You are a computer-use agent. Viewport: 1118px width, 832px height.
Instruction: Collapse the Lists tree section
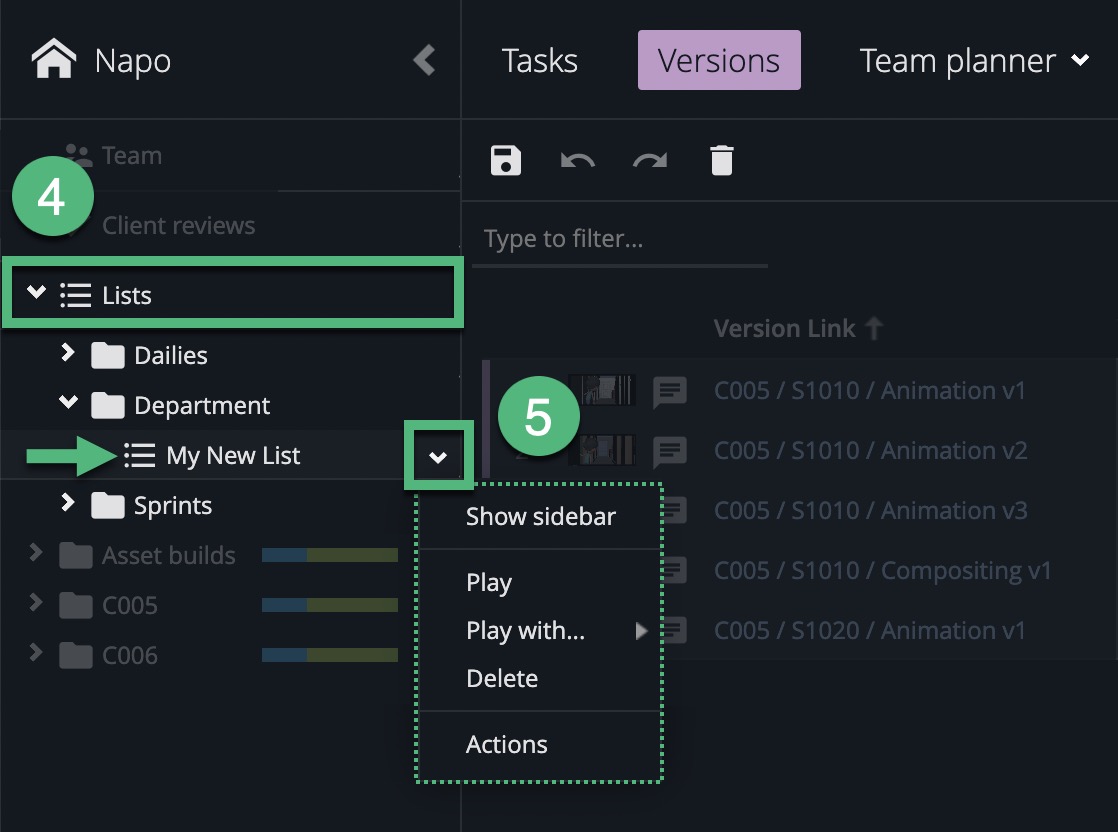[x=37, y=293]
